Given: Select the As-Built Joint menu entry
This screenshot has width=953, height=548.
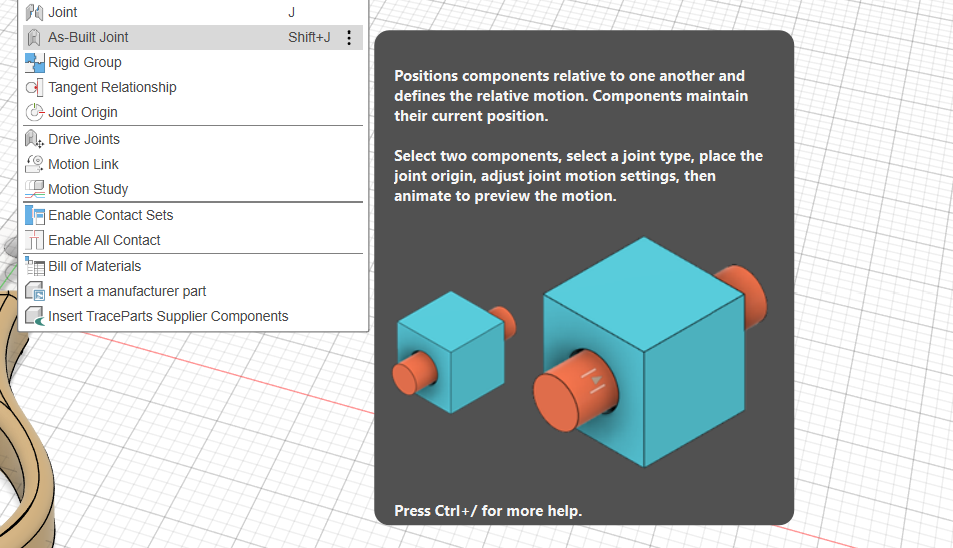Looking at the screenshot, I should pos(88,37).
